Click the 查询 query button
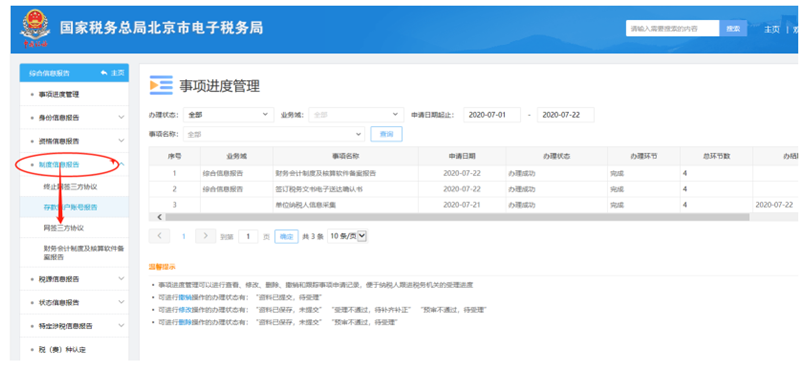Screen dimensions: 804x381 386,134
